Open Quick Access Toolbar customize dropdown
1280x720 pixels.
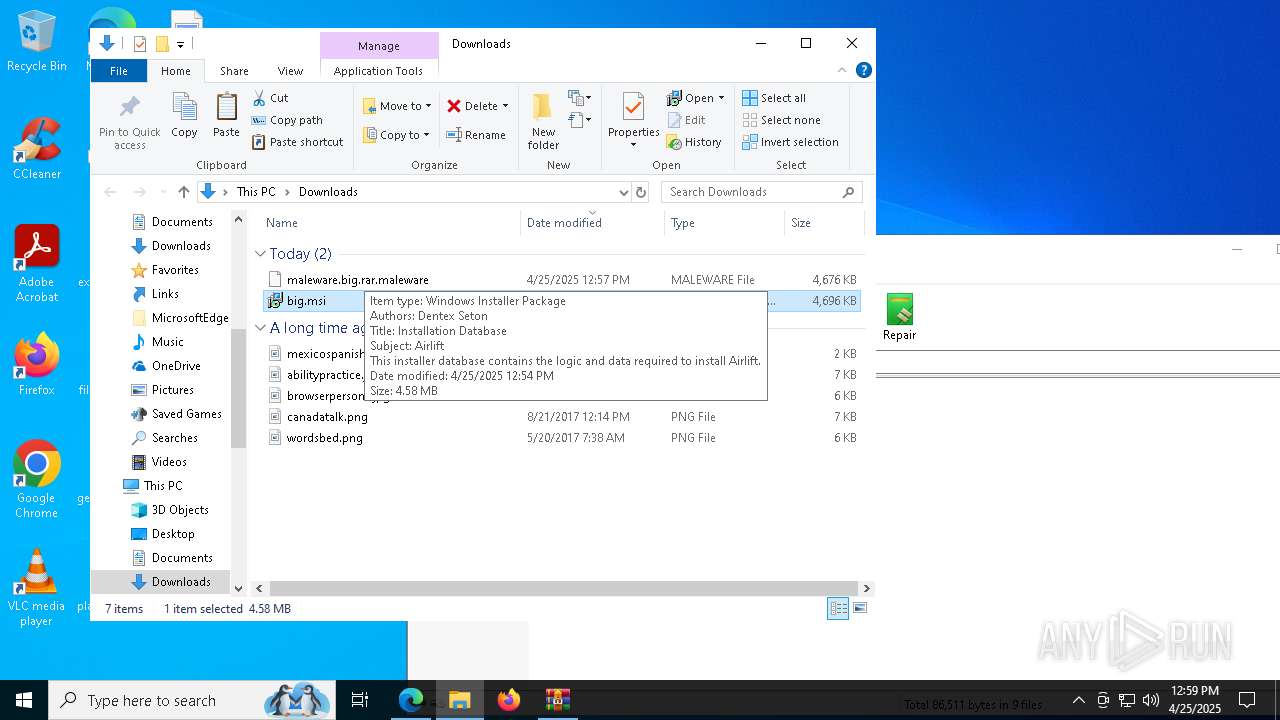point(180,44)
